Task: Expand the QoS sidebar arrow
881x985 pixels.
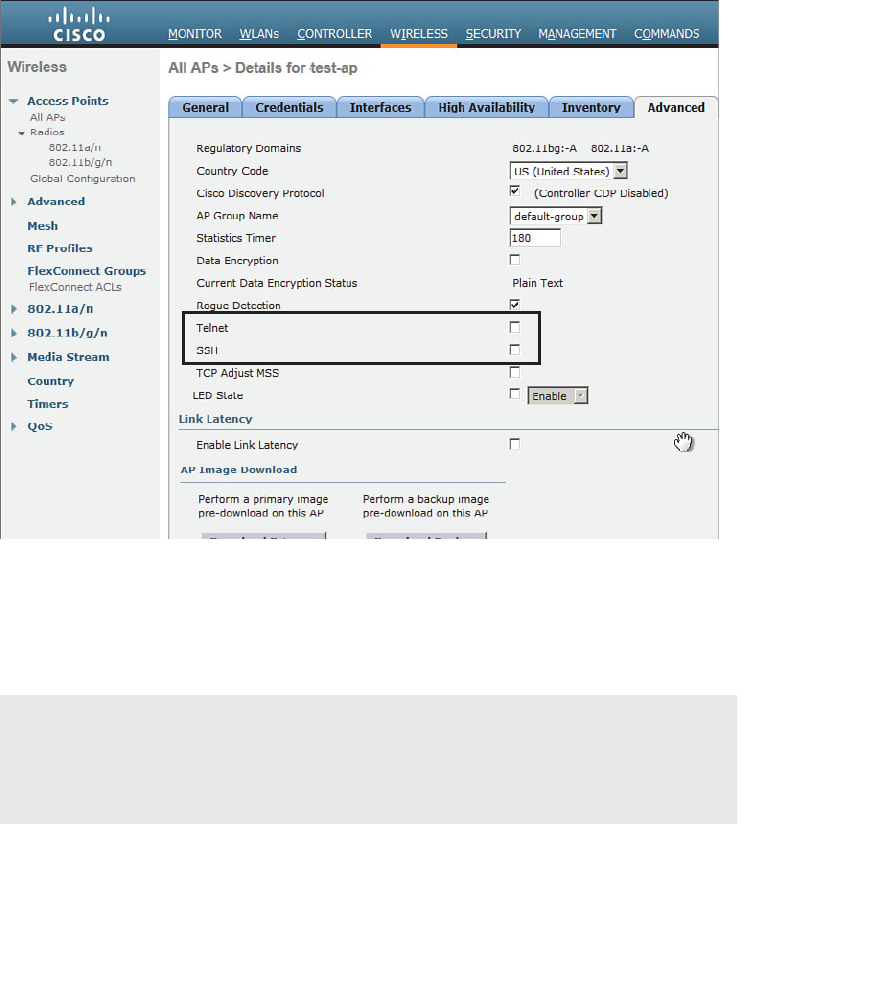Action: coord(14,427)
